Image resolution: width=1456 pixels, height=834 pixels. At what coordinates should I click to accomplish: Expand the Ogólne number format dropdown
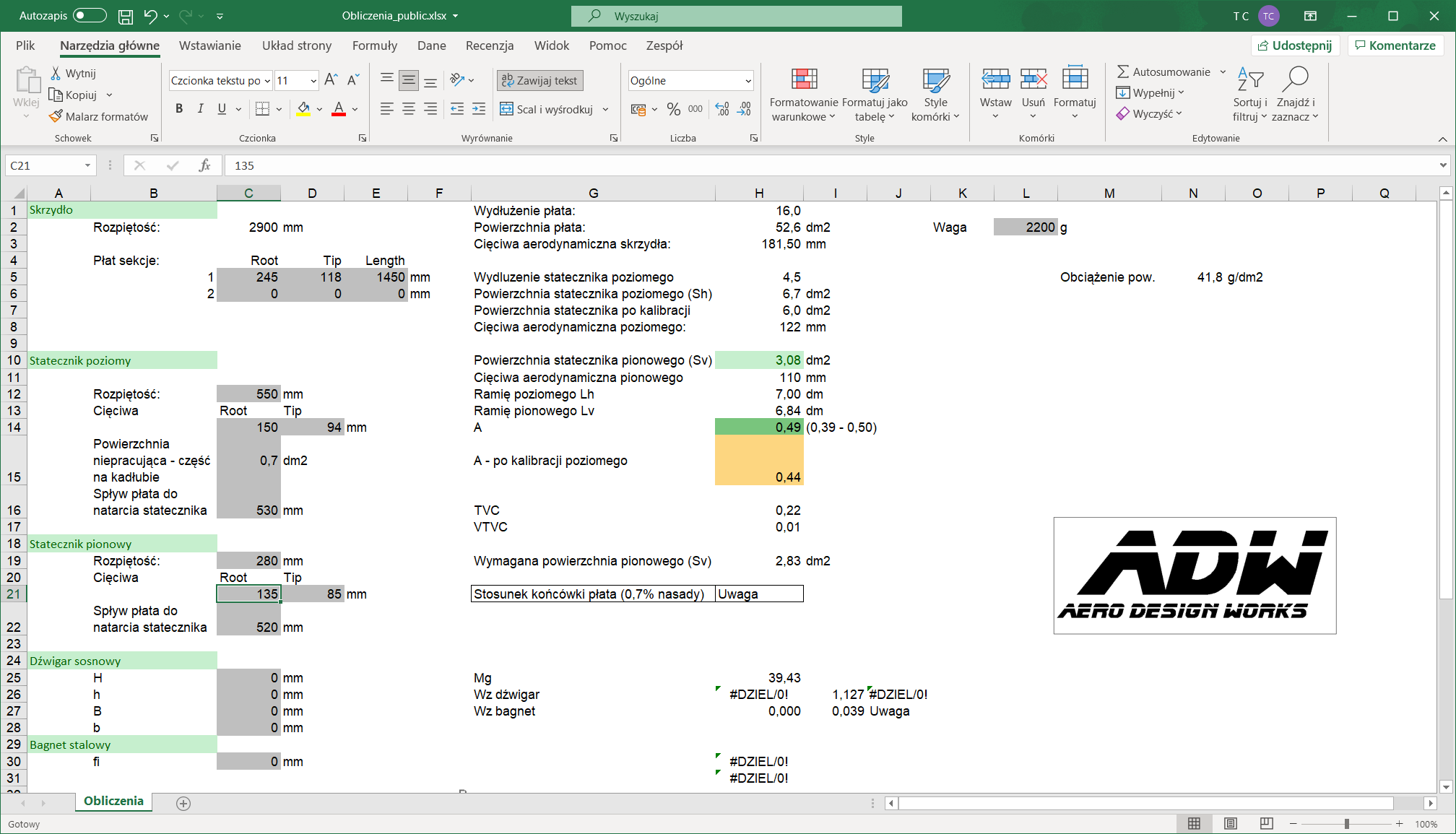pyautogui.click(x=747, y=81)
